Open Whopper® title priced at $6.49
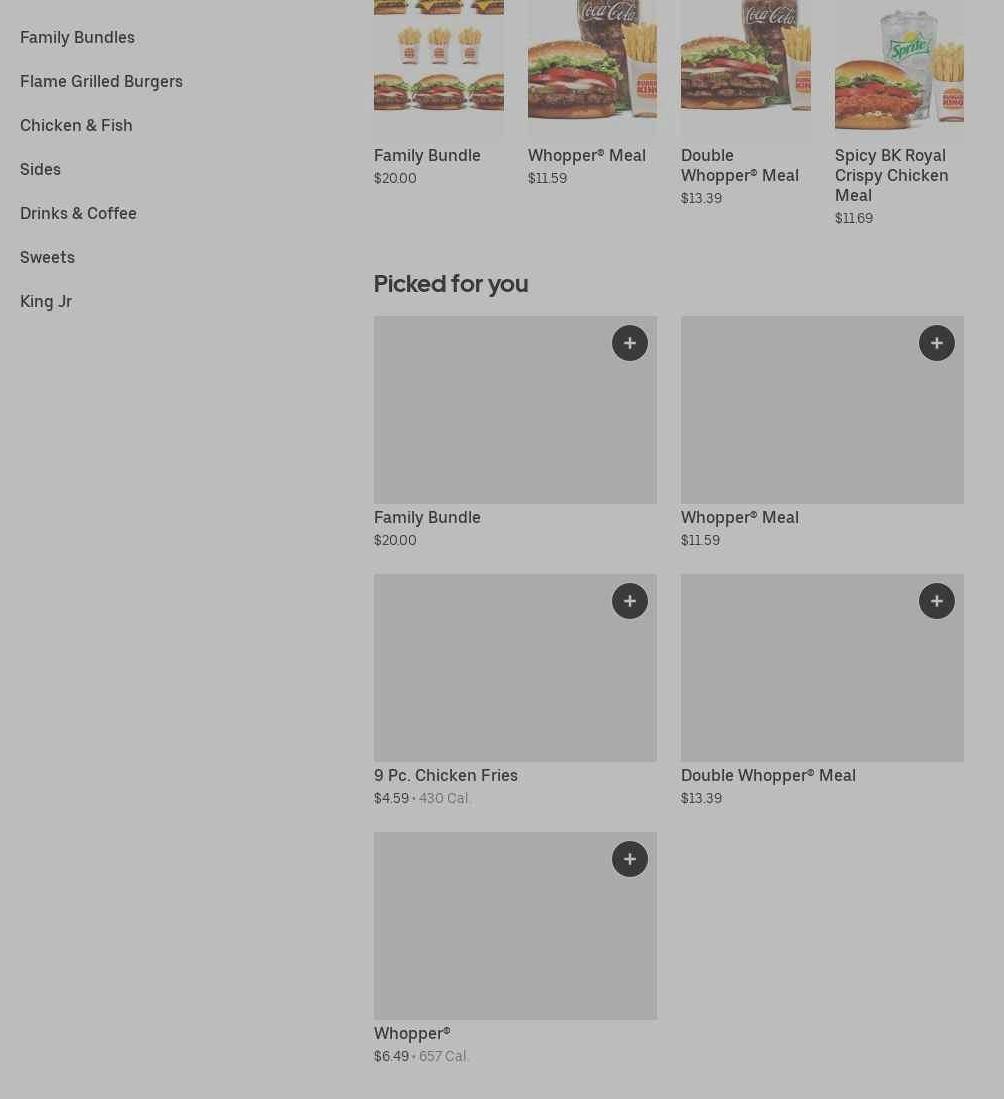Image resolution: width=1004 pixels, height=1099 pixels. [x=412, y=1033]
